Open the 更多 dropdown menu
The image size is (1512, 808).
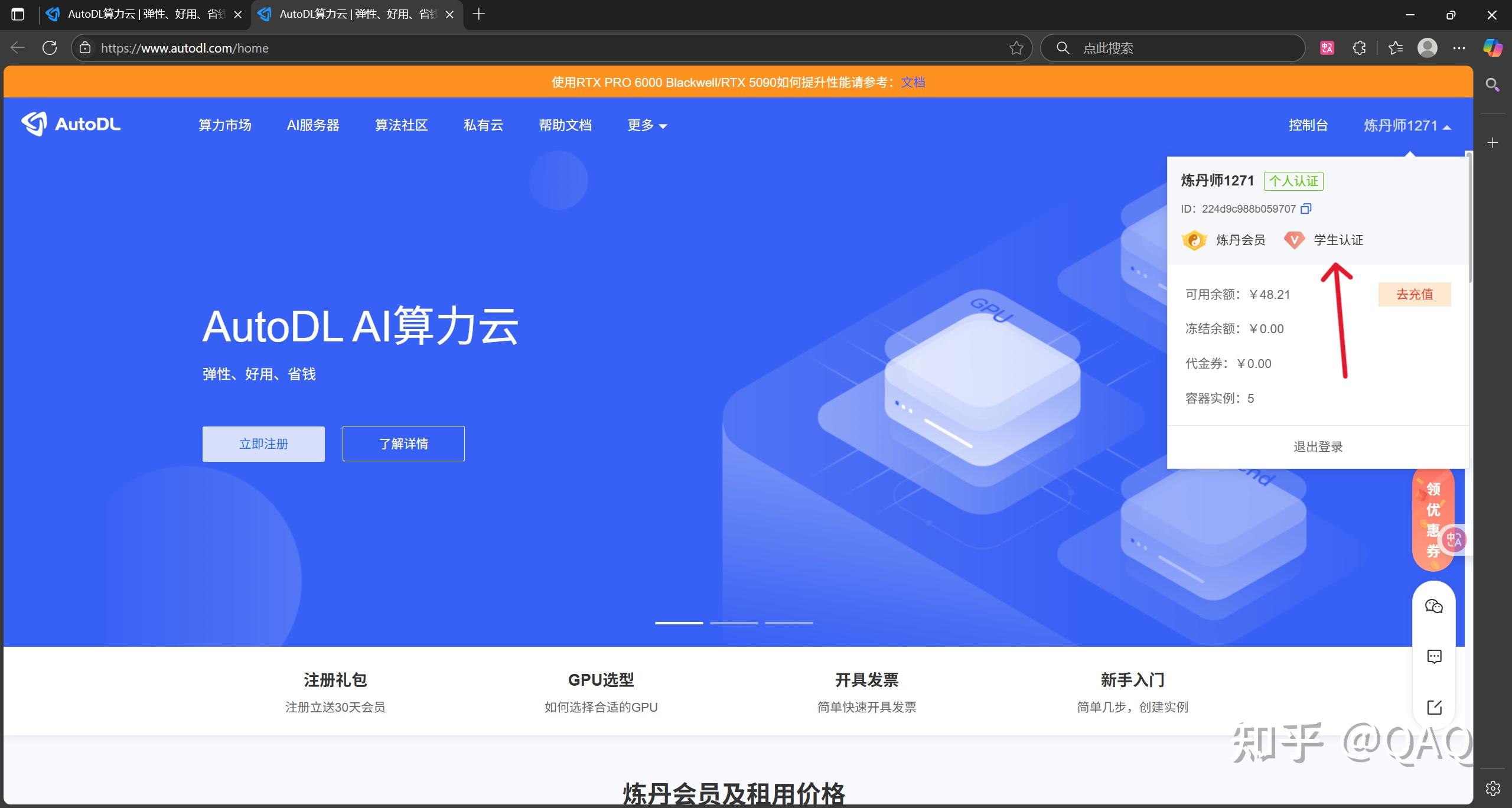coord(646,125)
